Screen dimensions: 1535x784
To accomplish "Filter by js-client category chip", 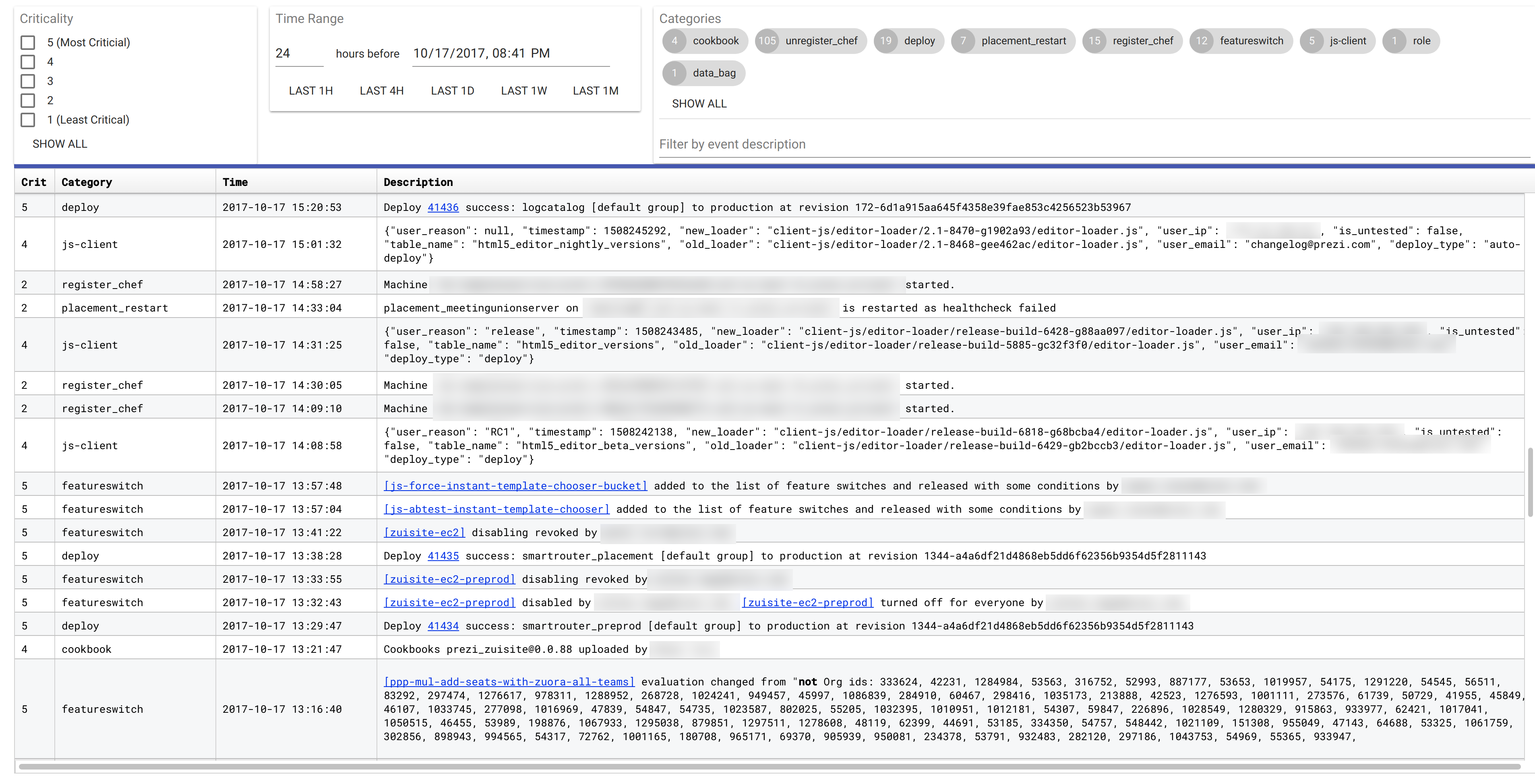I will coord(1337,41).
